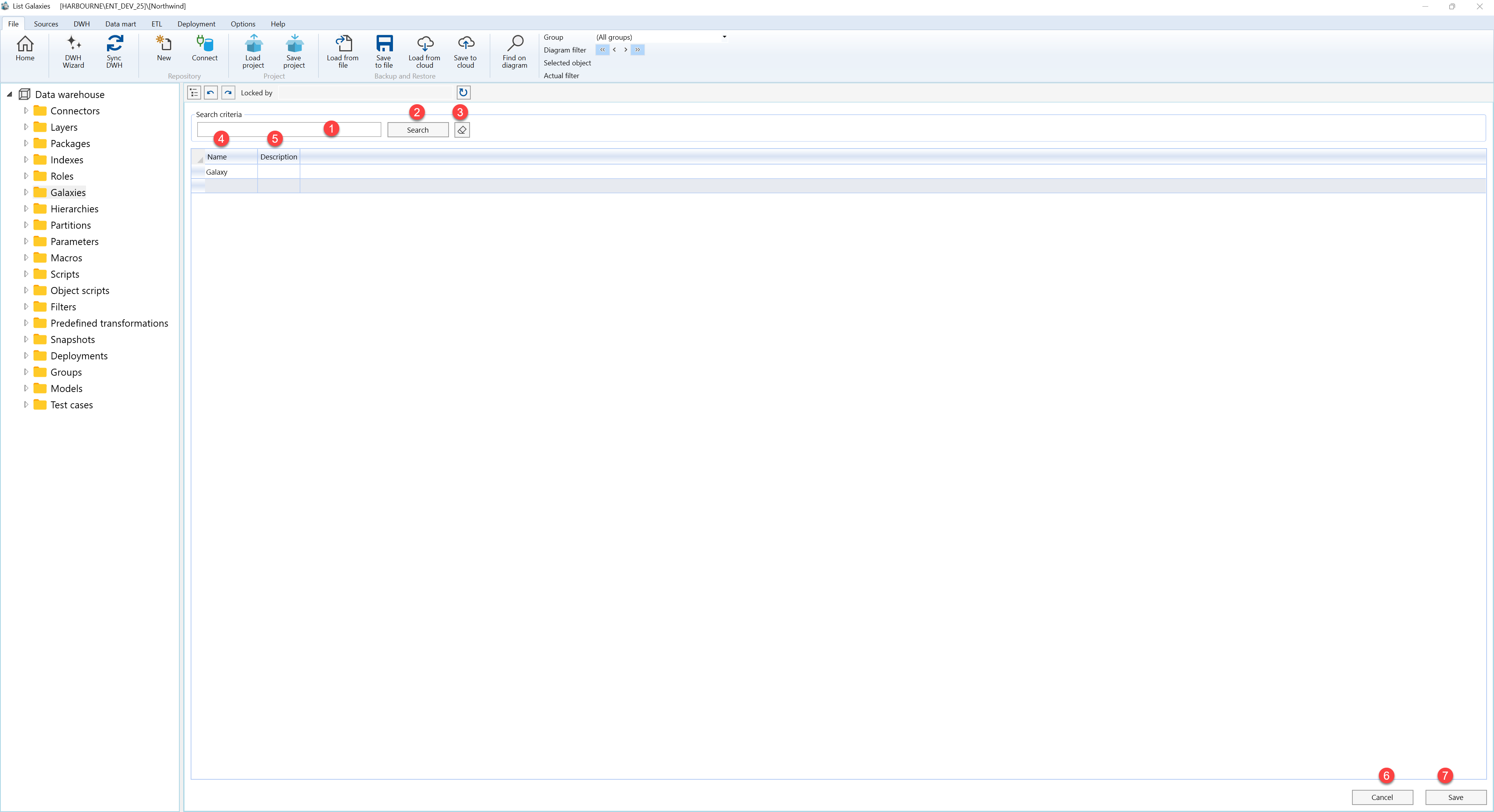Create a New repository
This screenshot has height=812, width=1494.
click(x=164, y=48)
